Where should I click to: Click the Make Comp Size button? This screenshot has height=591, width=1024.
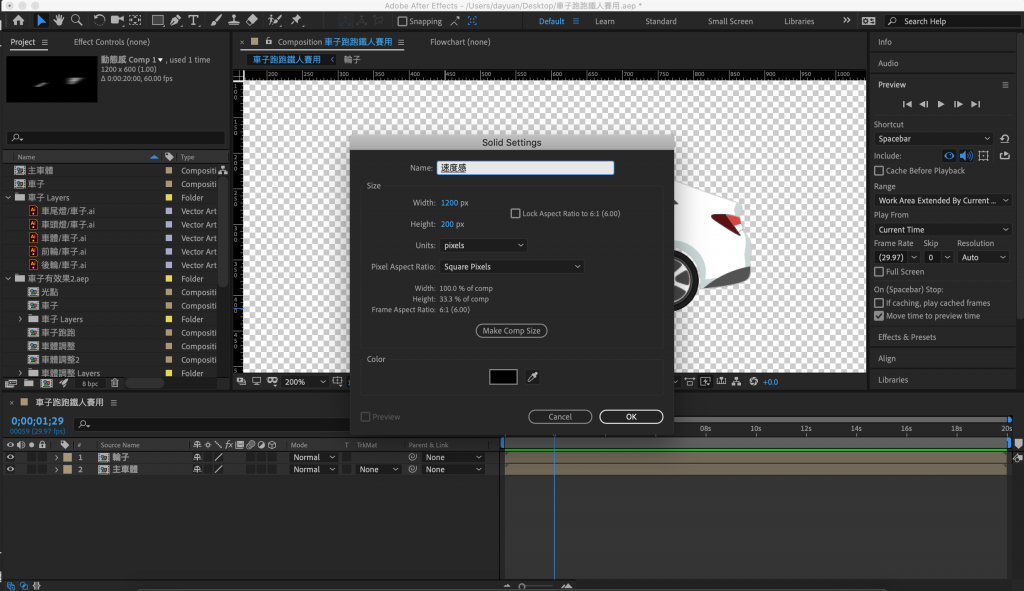click(512, 331)
